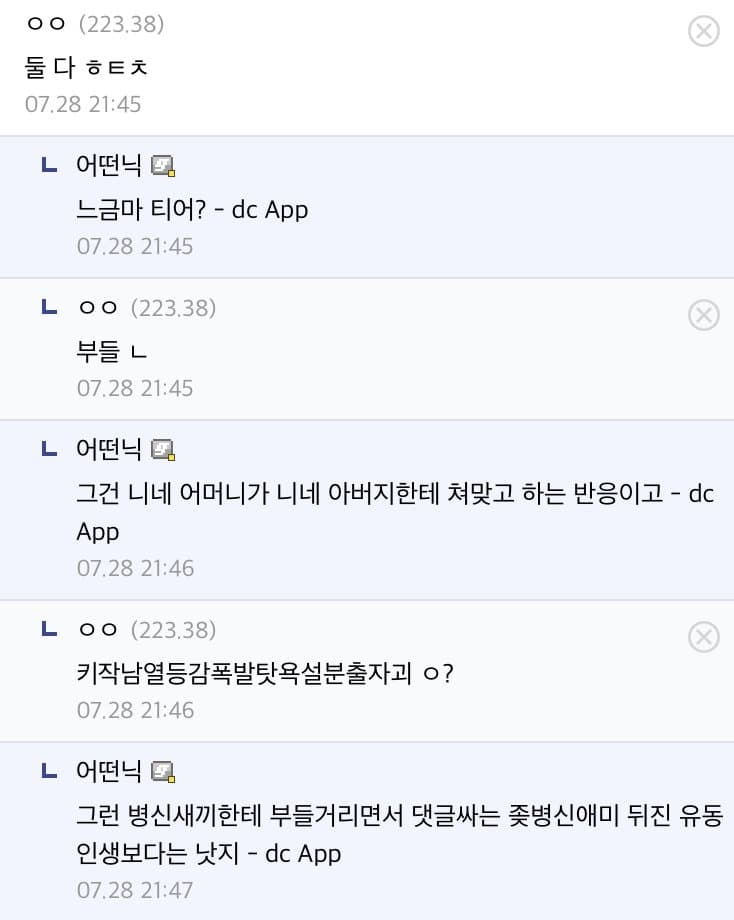Select the reply arrow before the "부들 ㄴ" reply
The width and height of the screenshot is (734, 920).
(x=49, y=306)
